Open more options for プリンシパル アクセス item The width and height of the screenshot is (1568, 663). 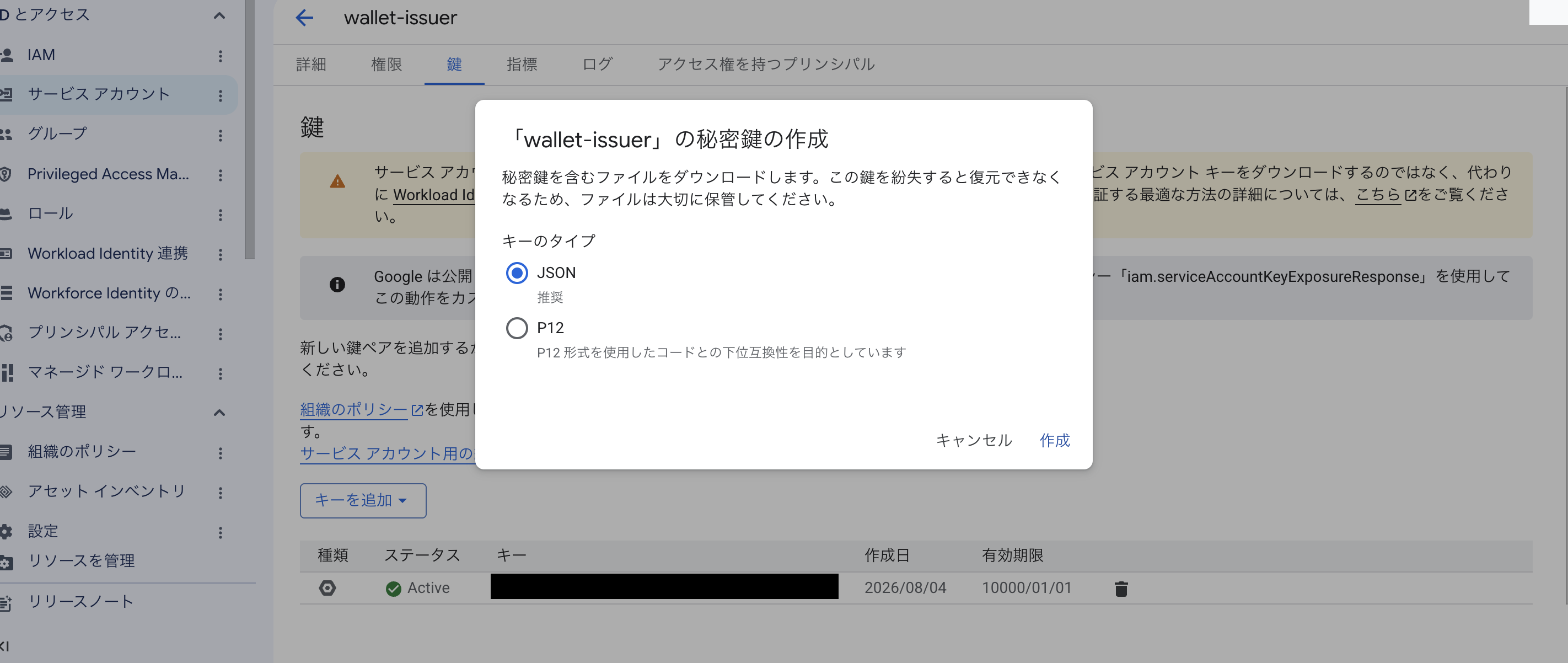(x=221, y=334)
